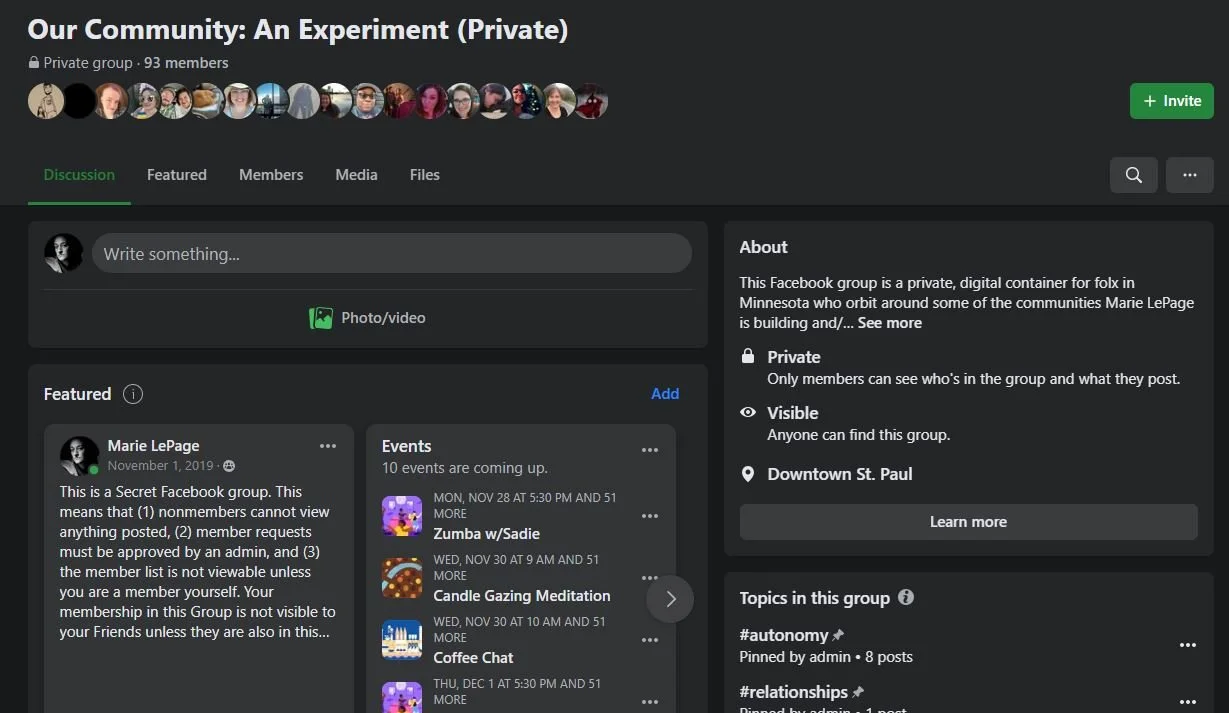Click the Thu Dec 1 event icon
Screen dimensions: 1229x713
pos(402,697)
